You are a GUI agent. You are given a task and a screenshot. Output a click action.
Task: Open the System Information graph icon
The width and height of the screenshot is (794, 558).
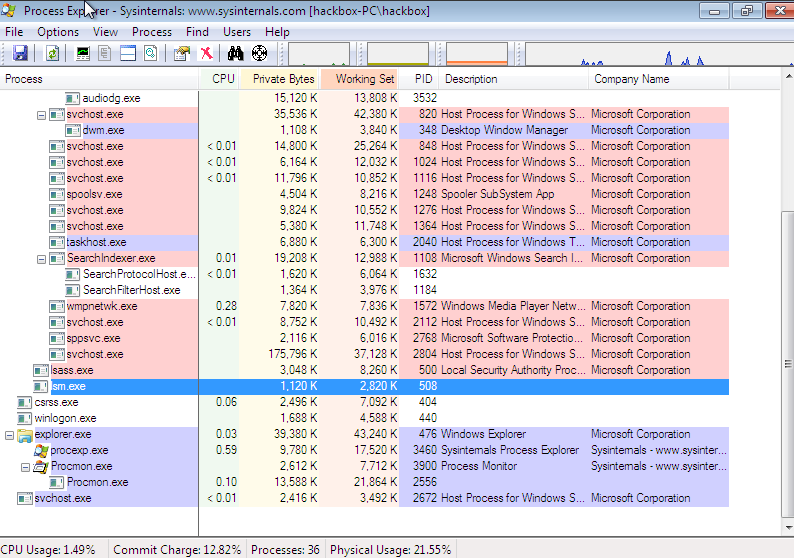[83, 53]
